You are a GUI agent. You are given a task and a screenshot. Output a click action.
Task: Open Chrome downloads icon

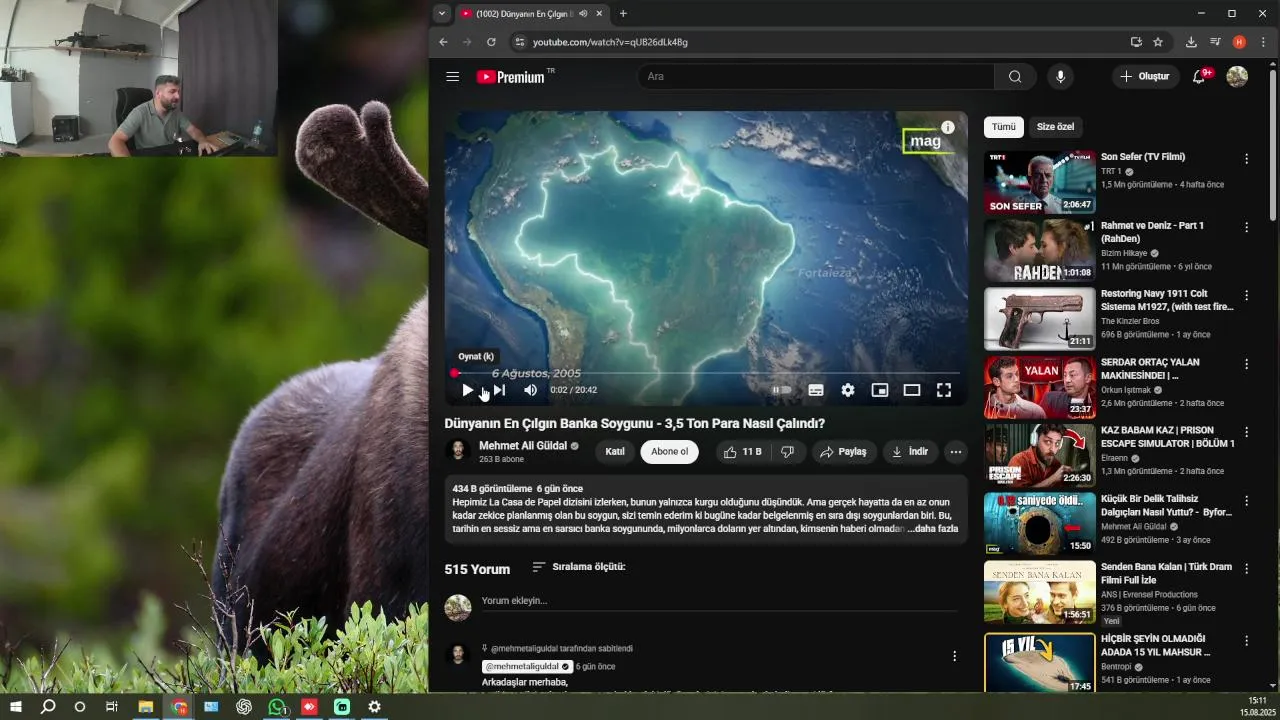[x=1191, y=42]
